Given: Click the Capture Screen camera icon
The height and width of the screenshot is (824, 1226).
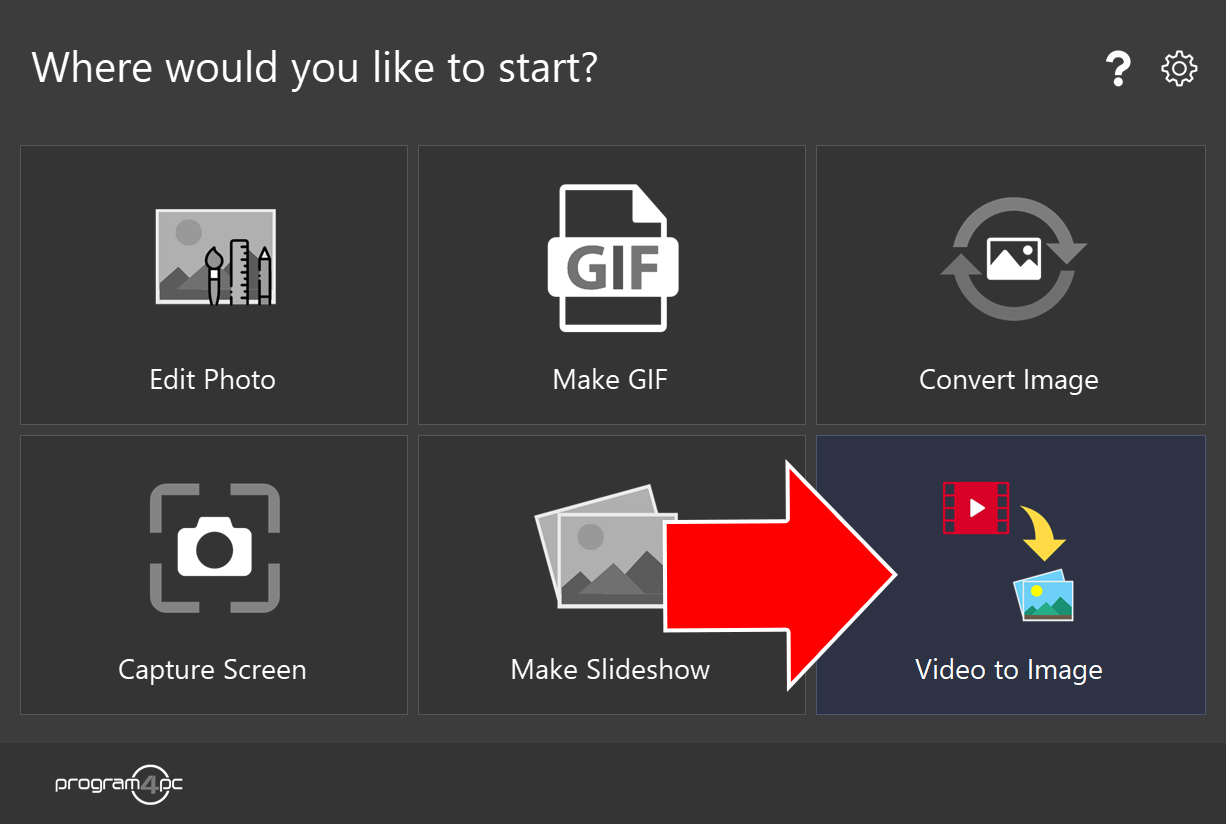Looking at the screenshot, I should (x=214, y=547).
